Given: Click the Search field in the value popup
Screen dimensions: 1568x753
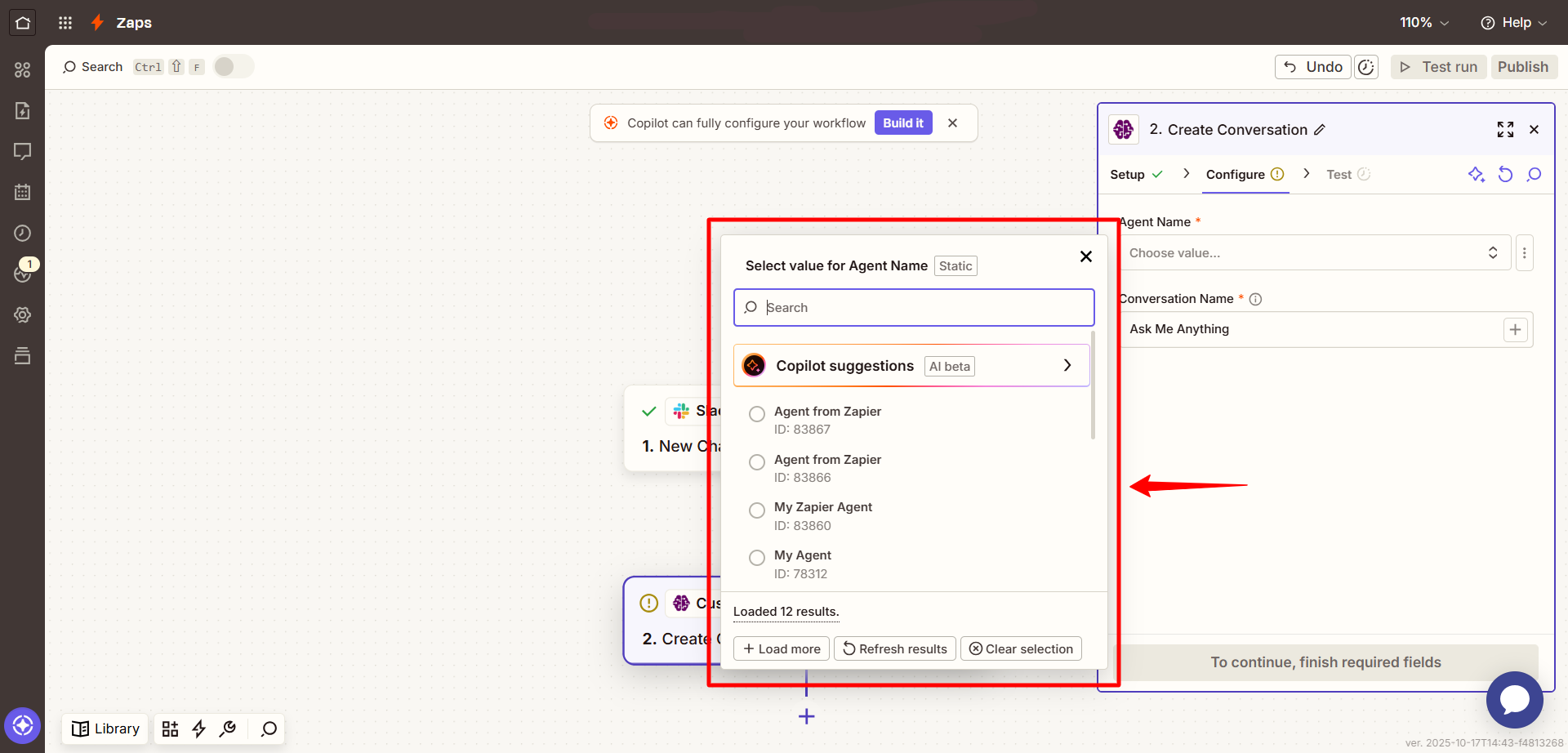Looking at the screenshot, I should click(x=914, y=308).
